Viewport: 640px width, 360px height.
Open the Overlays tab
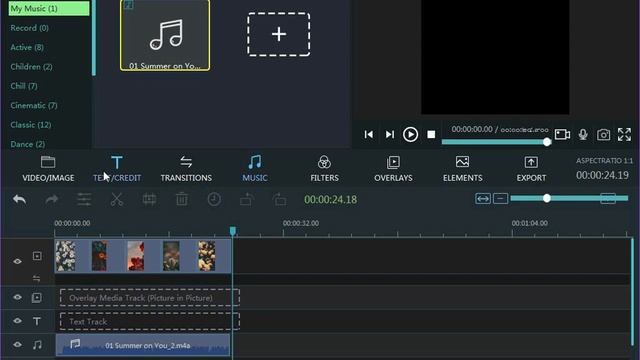393,169
